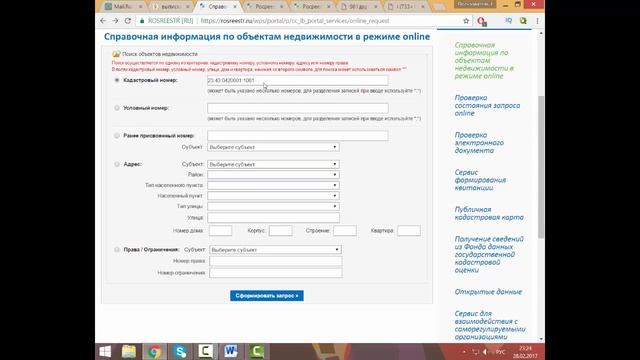The height and width of the screenshot is (360, 640).
Task: Switch to the fourth tab labeled Росреестр
Action: [x=264, y=7]
